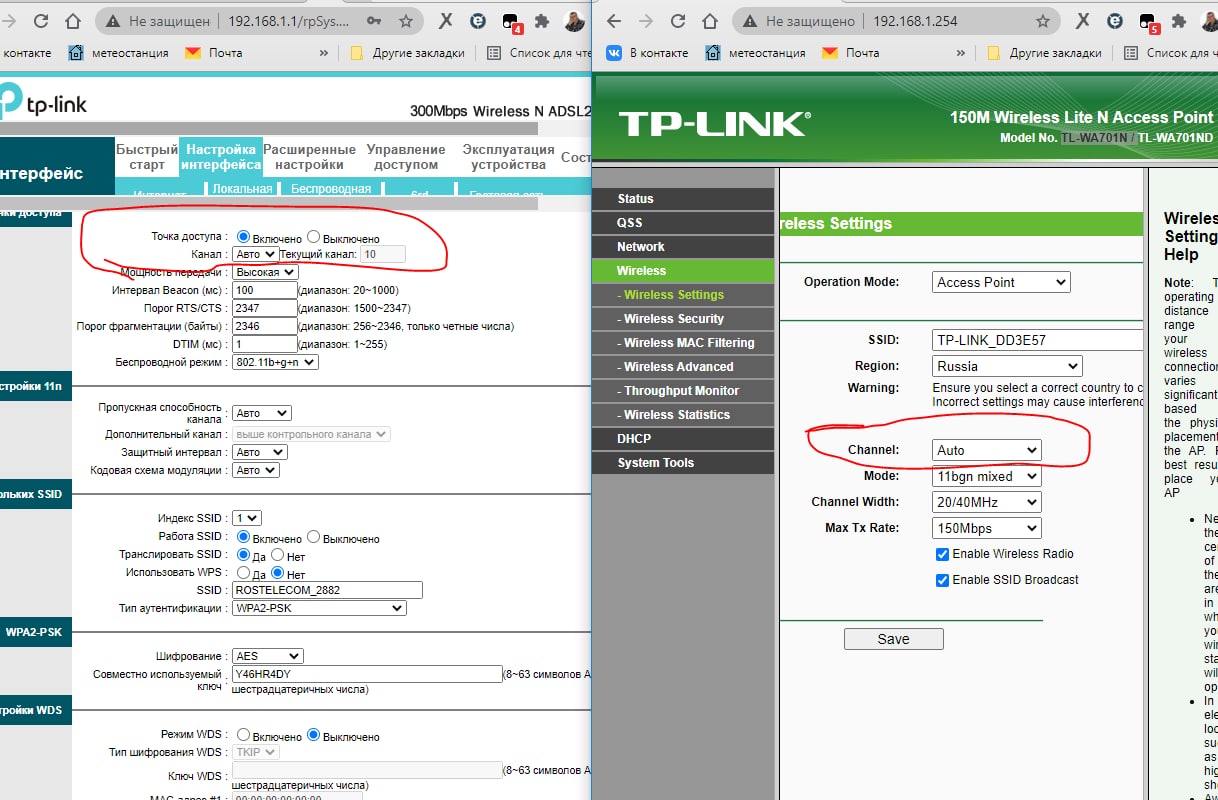Toggle Enable SSID Broadcast checkbox
This screenshot has width=1218, height=800.
(x=942, y=580)
